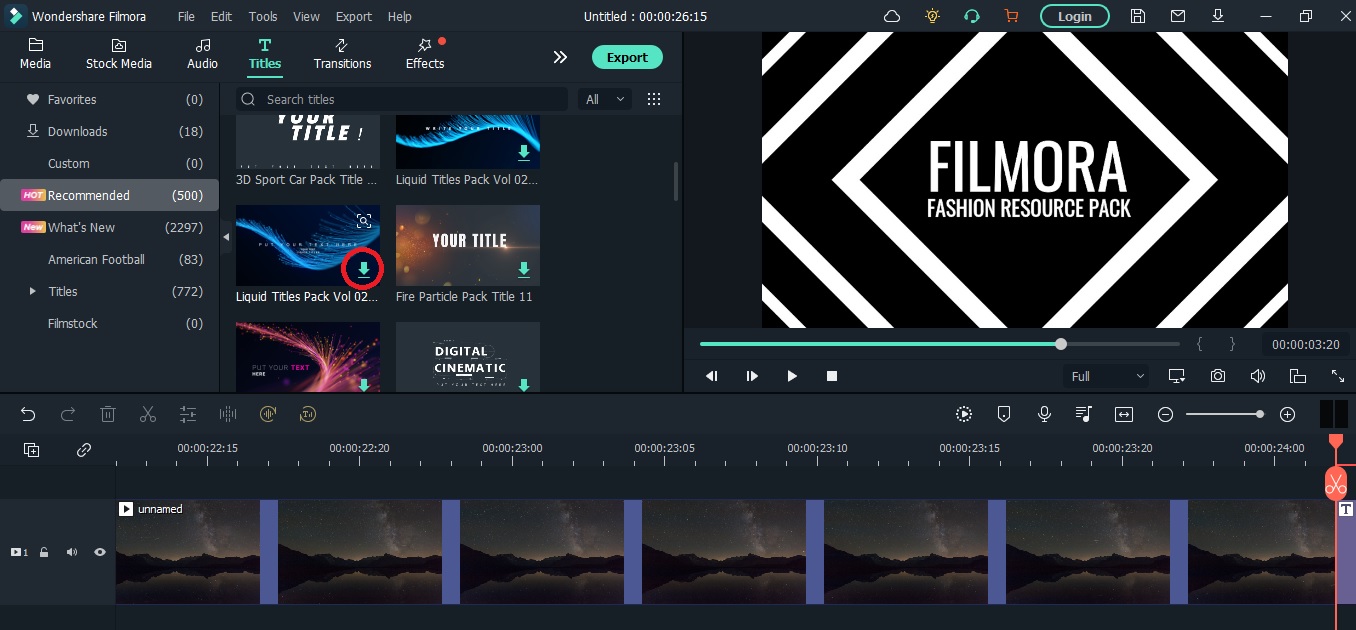Open the audio mixer icon

pyautogui.click(x=1084, y=414)
